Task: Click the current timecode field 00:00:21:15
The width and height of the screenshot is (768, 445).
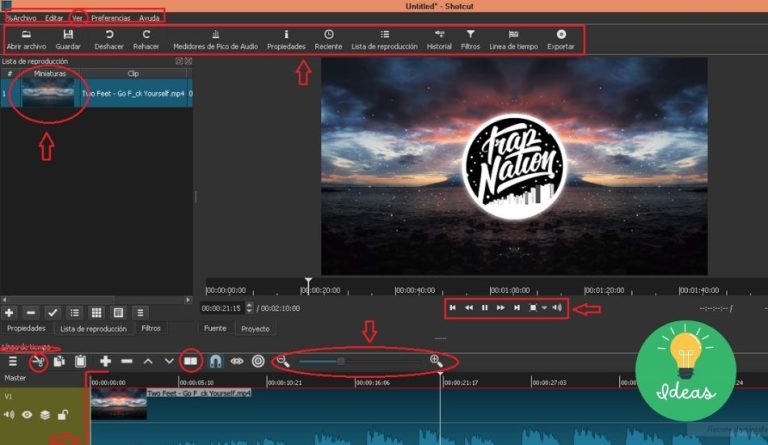Action: [x=221, y=308]
